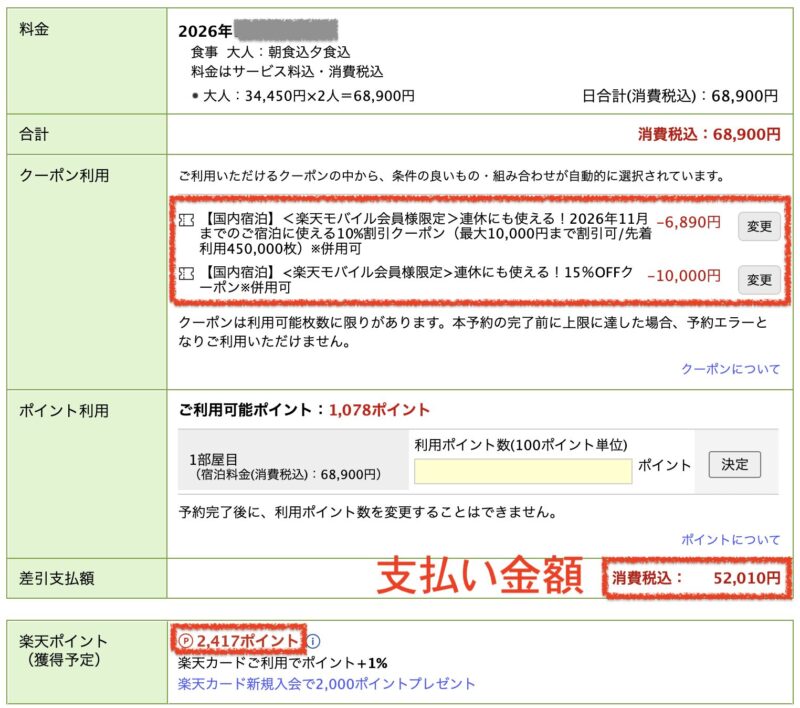Click the −10,000円 discount amount
Viewport: 800px width, 708px height.
coord(683,275)
